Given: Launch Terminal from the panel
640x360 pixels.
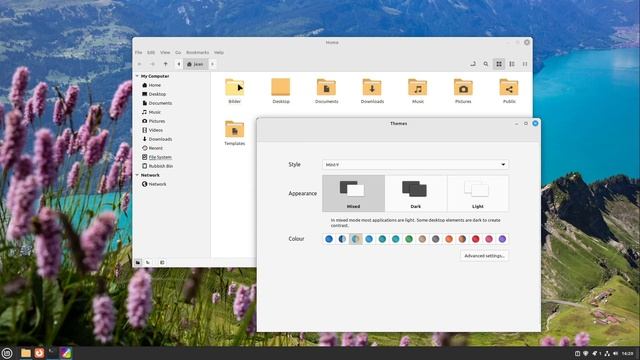Looking at the screenshot, I should 53,353.
